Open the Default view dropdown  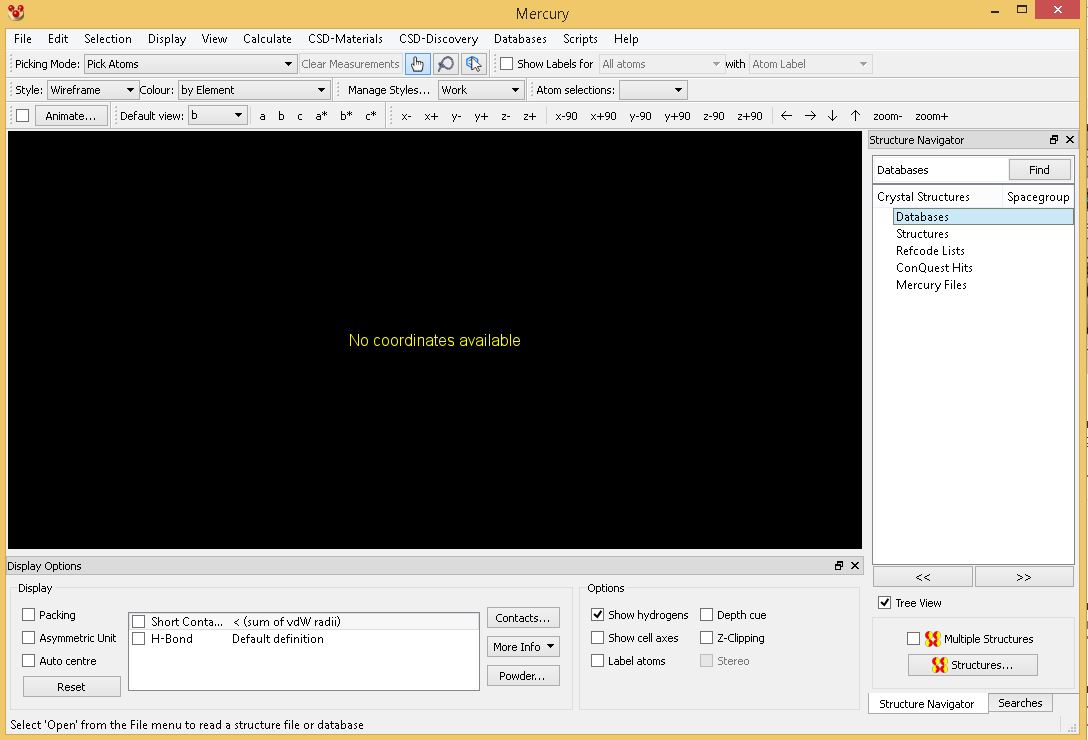coord(218,115)
